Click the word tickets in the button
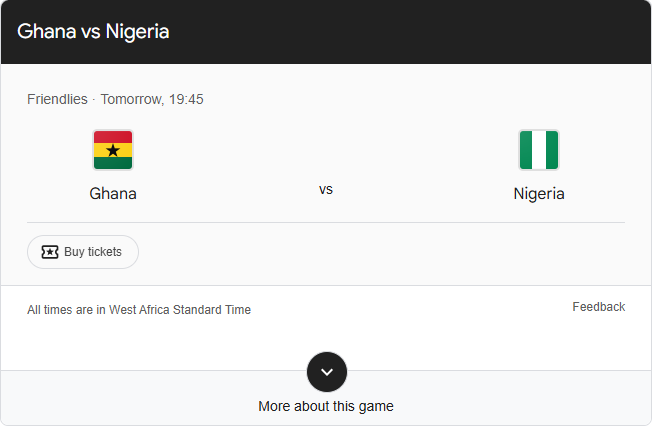This screenshot has width=652, height=428. click(105, 252)
